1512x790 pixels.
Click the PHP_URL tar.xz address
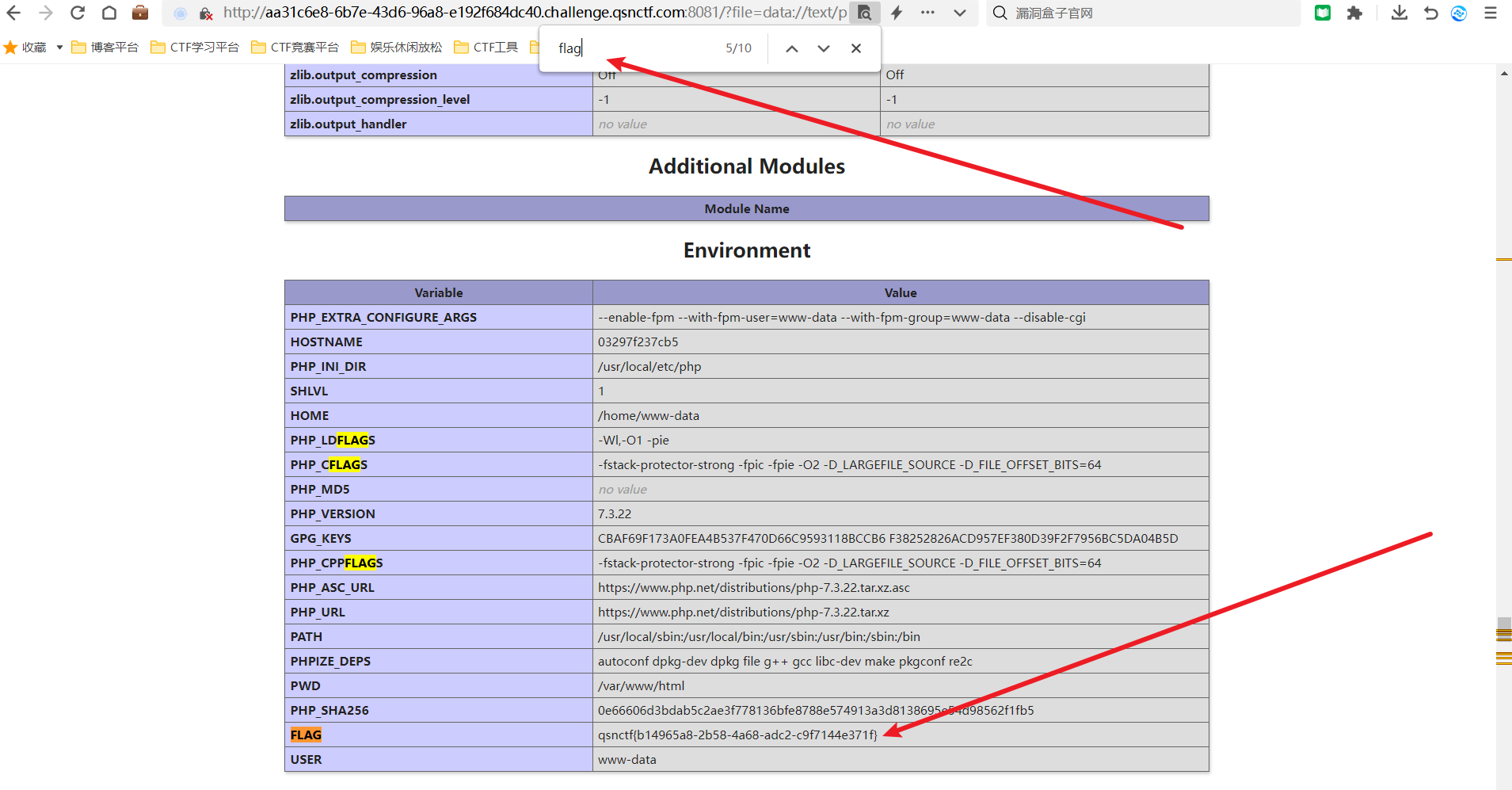(744, 612)
